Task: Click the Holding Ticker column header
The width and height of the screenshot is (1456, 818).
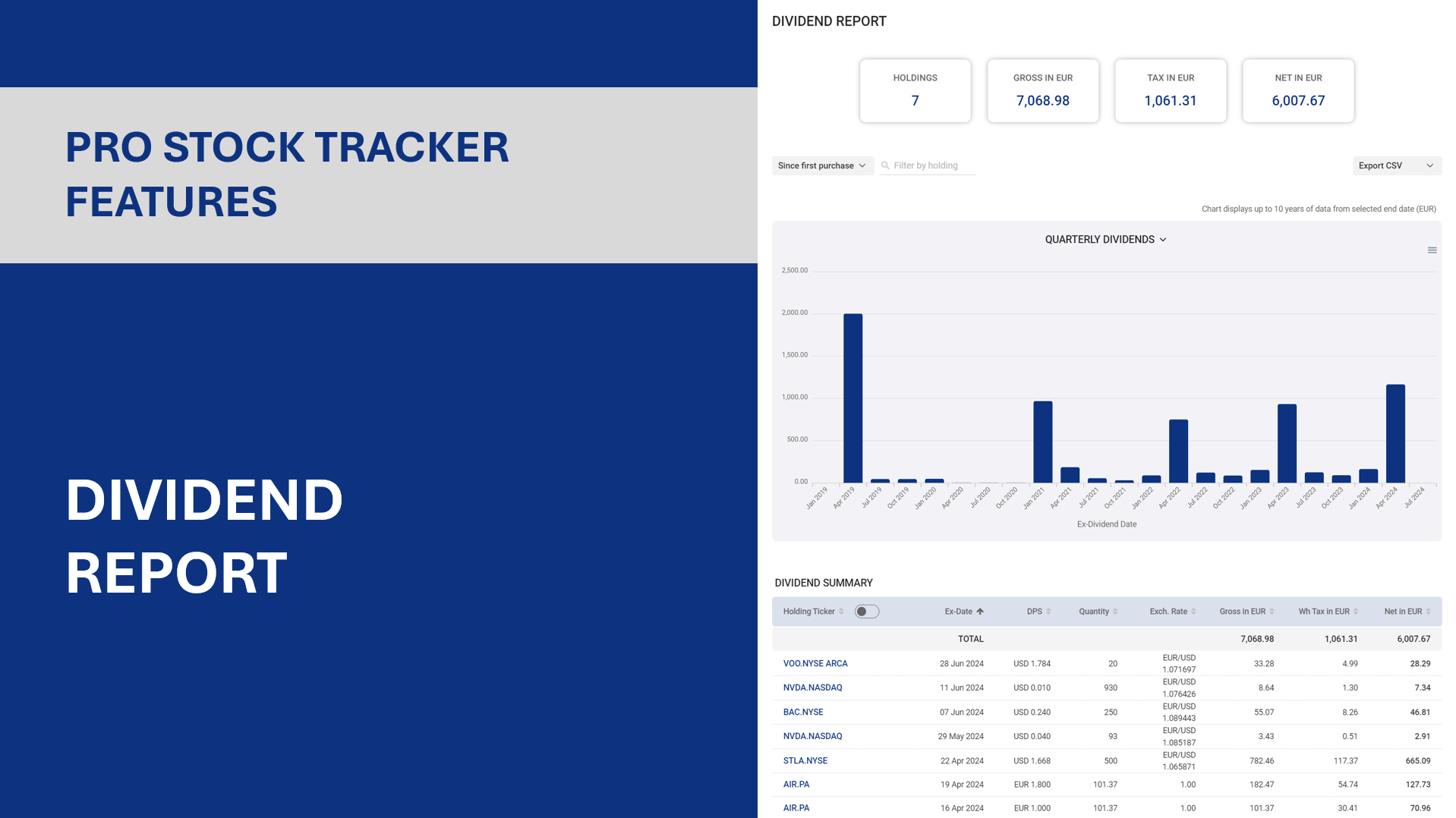Action: click(808, 612)
